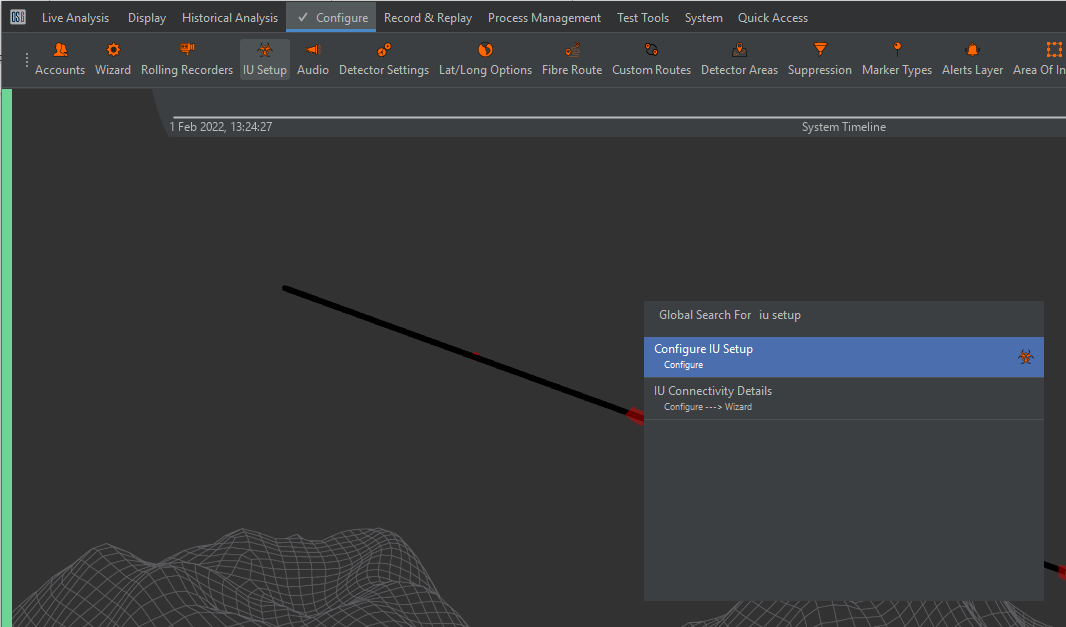Open the Accounts configuration icon
Screen dimensions: 1066x627
point(60,59)
